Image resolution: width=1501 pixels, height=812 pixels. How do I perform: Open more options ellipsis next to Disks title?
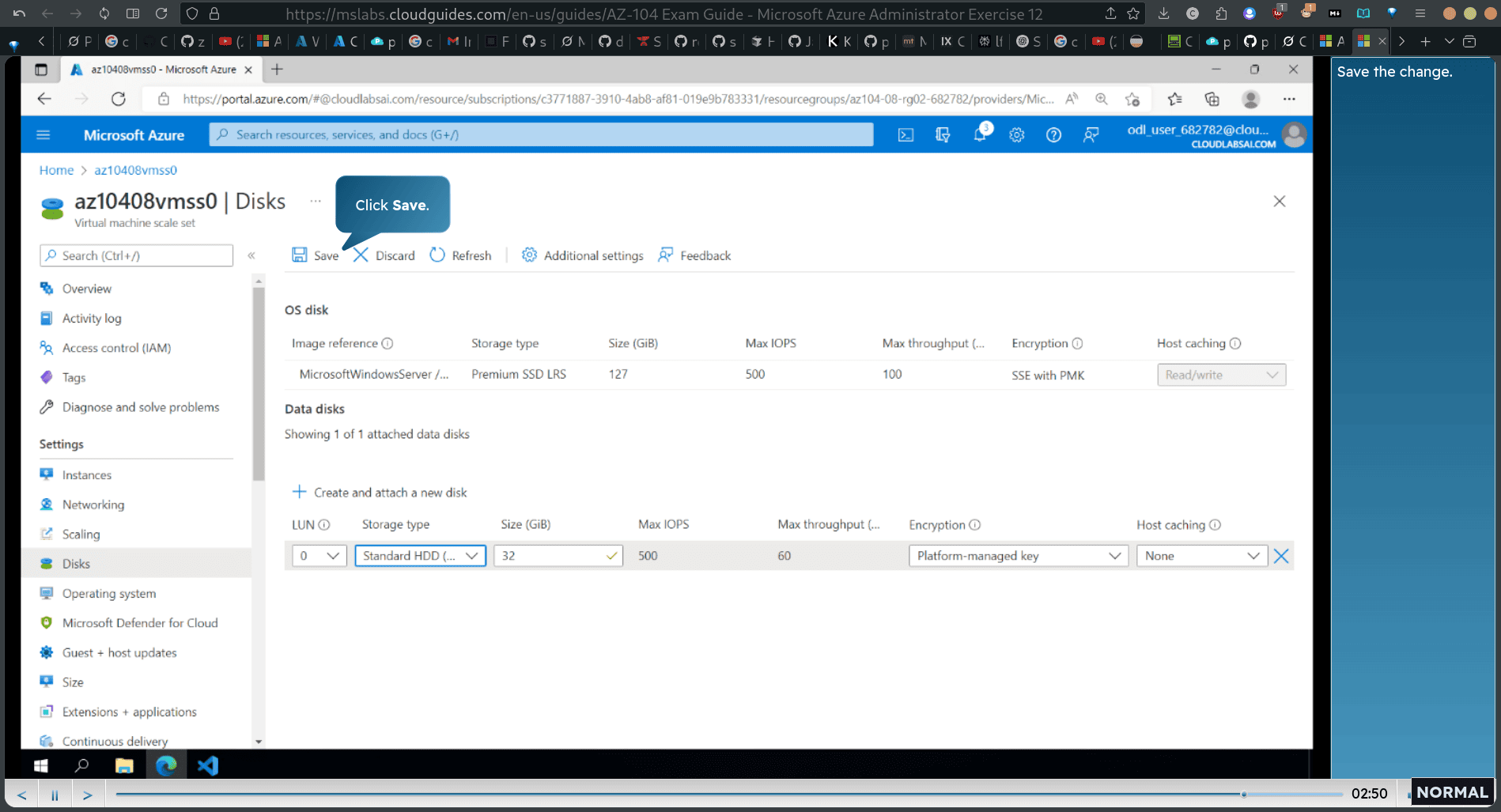pyautogui.click(x=316, y=201)
